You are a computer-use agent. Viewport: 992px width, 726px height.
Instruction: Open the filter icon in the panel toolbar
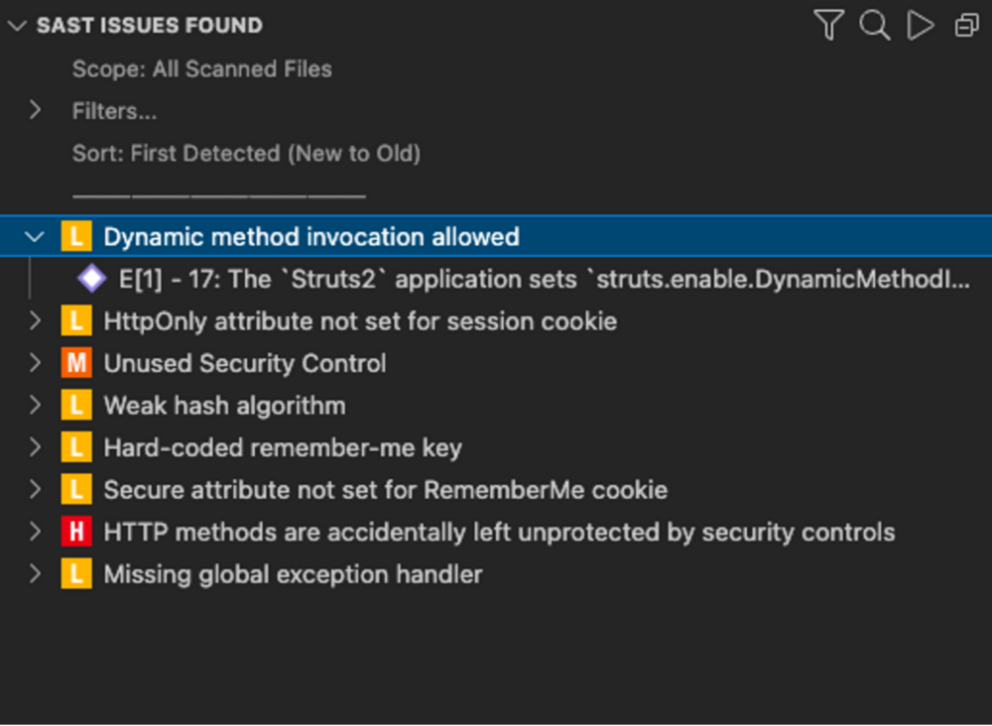click(x=828, y=26)
